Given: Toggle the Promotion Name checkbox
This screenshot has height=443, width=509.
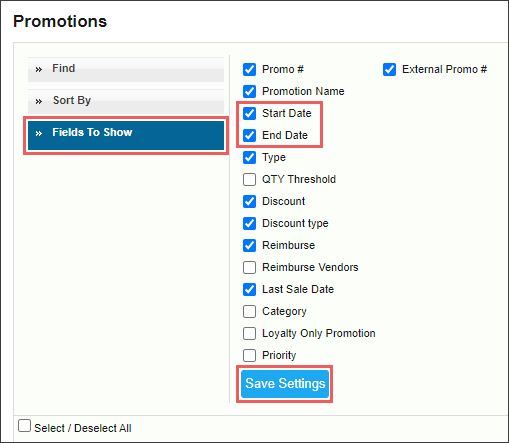Looking at the screenshot, I should (x=249, y=92).
